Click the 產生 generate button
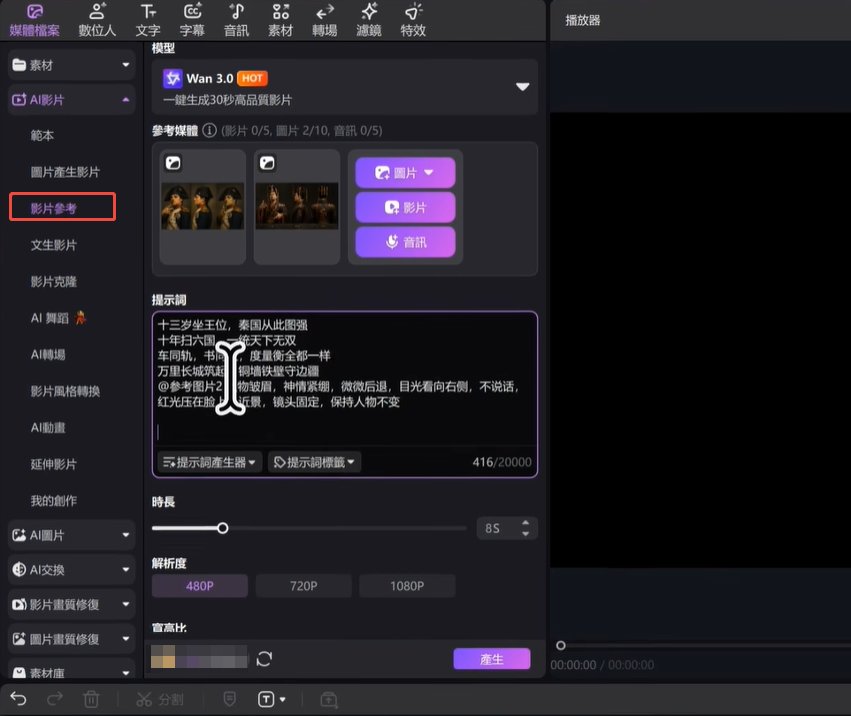Screen dimensions: 851x716 [492, 659]
